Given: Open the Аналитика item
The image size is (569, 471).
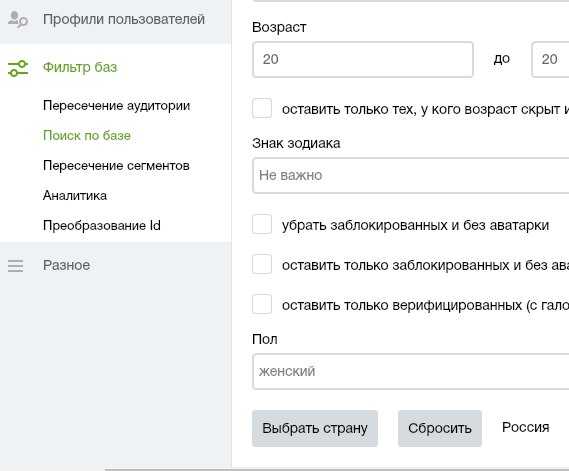Looking at the screenshot, I should point(75,196).
